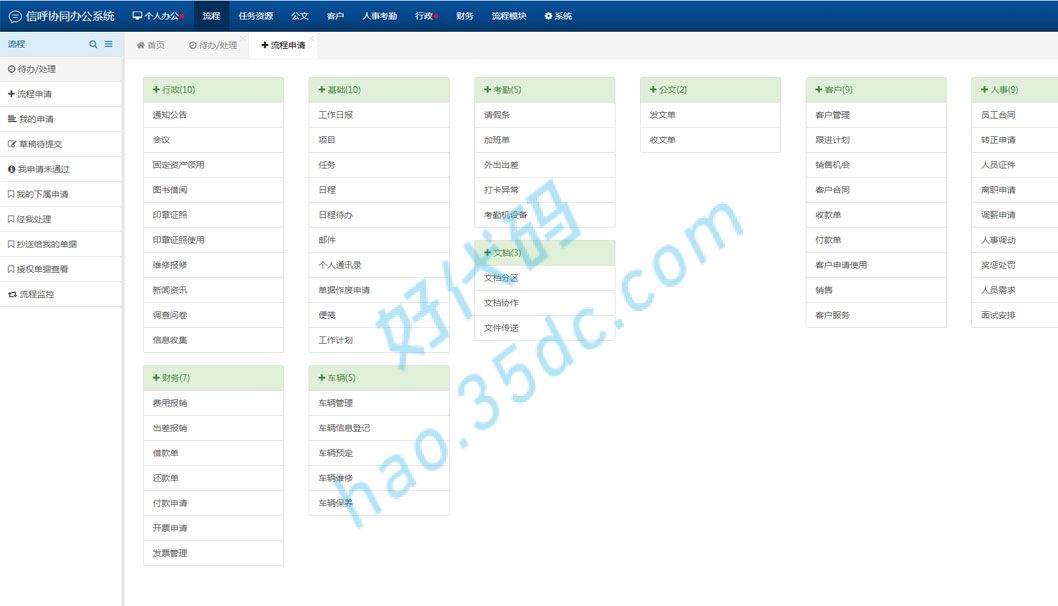Viewport: 1058px width, 606px height.
Task: Open 客户服务 entry
Action: tap(876, 315)
